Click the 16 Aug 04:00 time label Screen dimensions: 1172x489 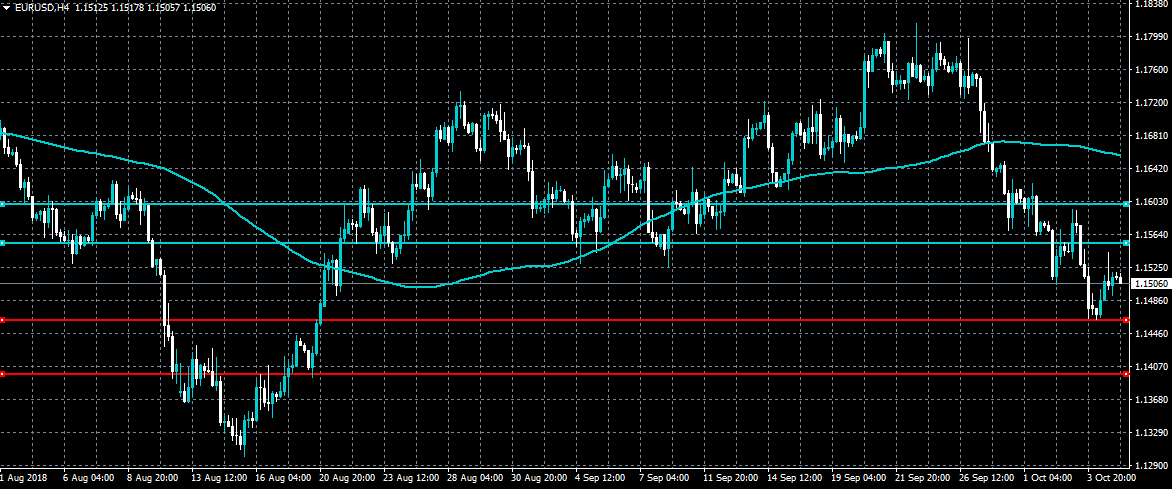(282, 477)
